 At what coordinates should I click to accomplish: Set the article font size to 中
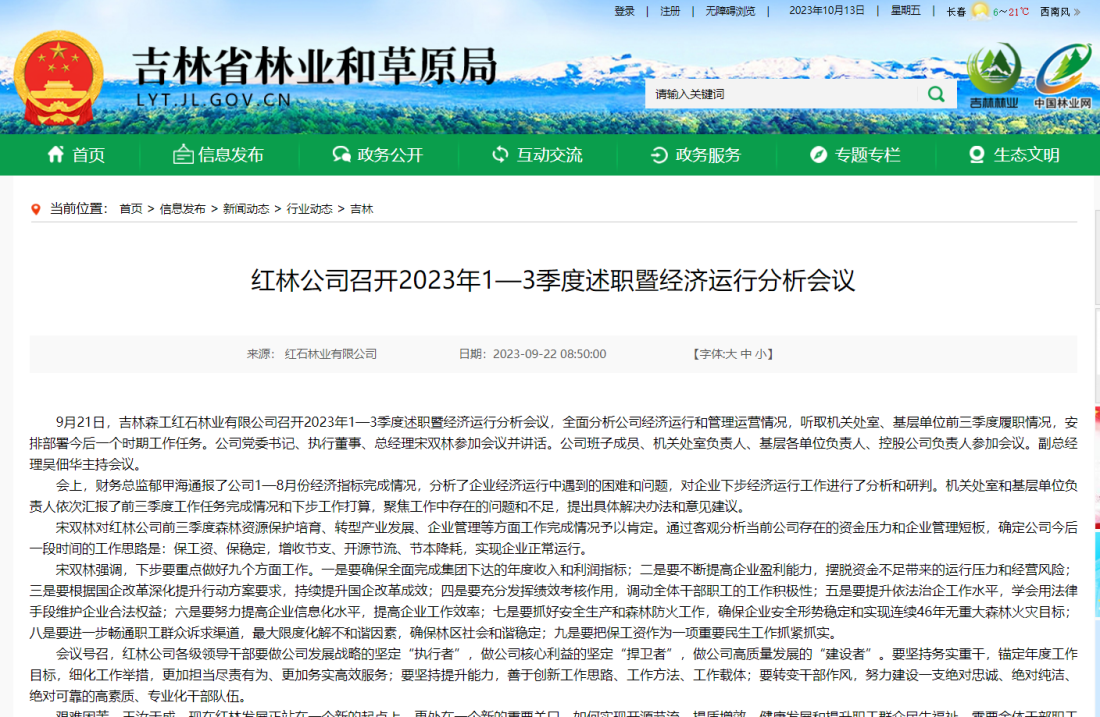coord(747,354)
